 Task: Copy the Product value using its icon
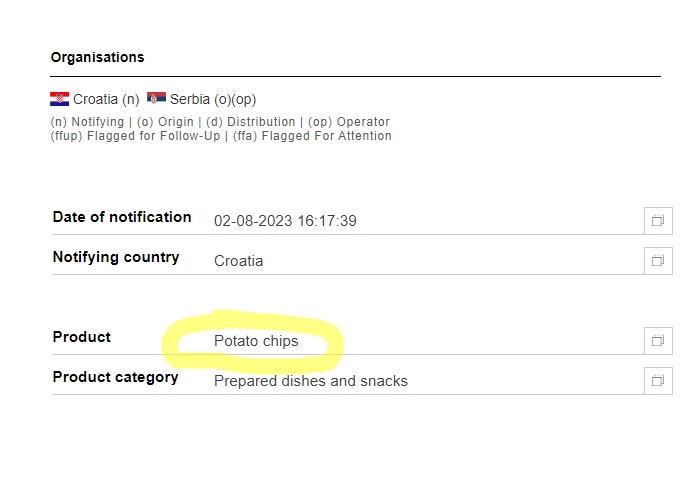(x=658, y=340)
